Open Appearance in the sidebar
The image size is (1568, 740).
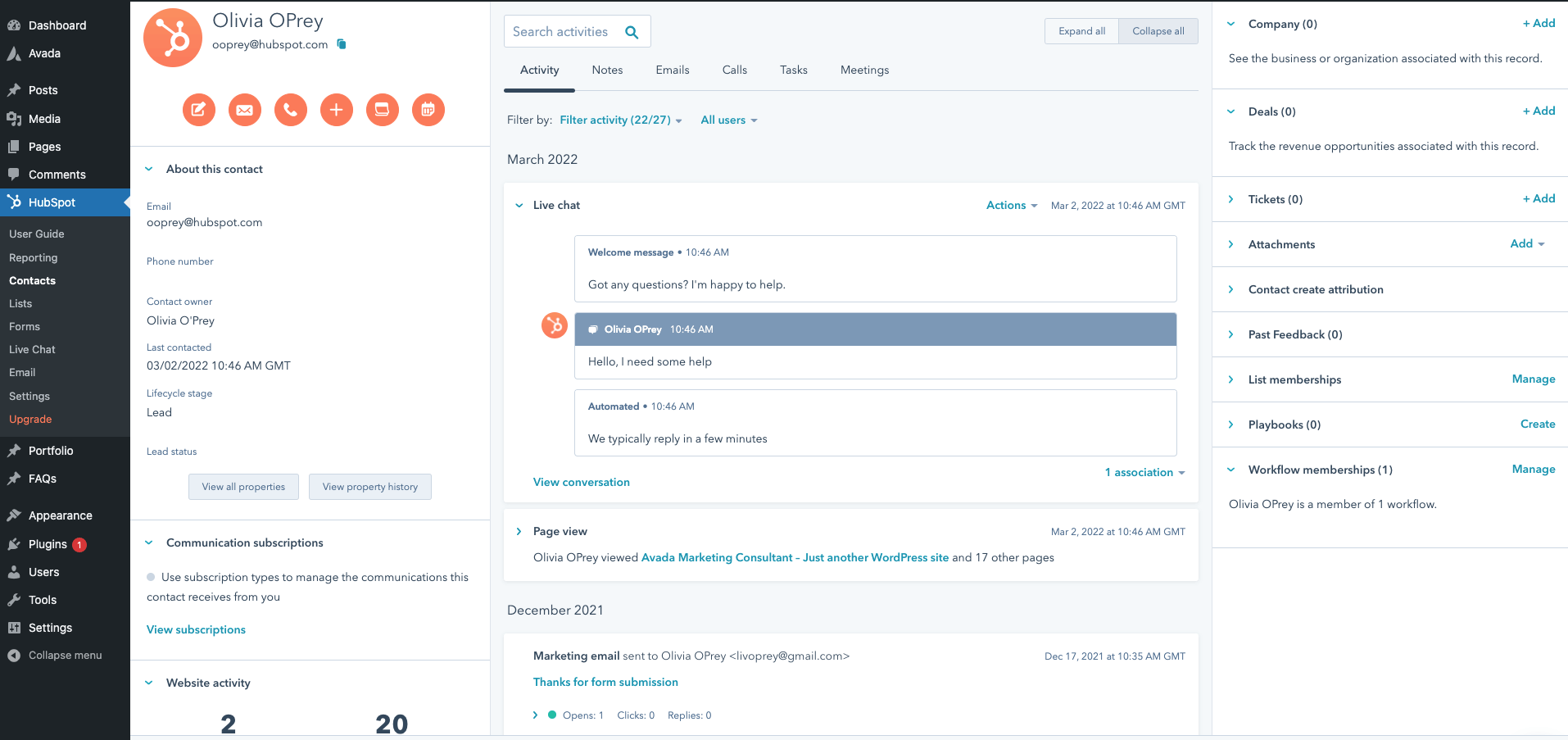point(65,515)
